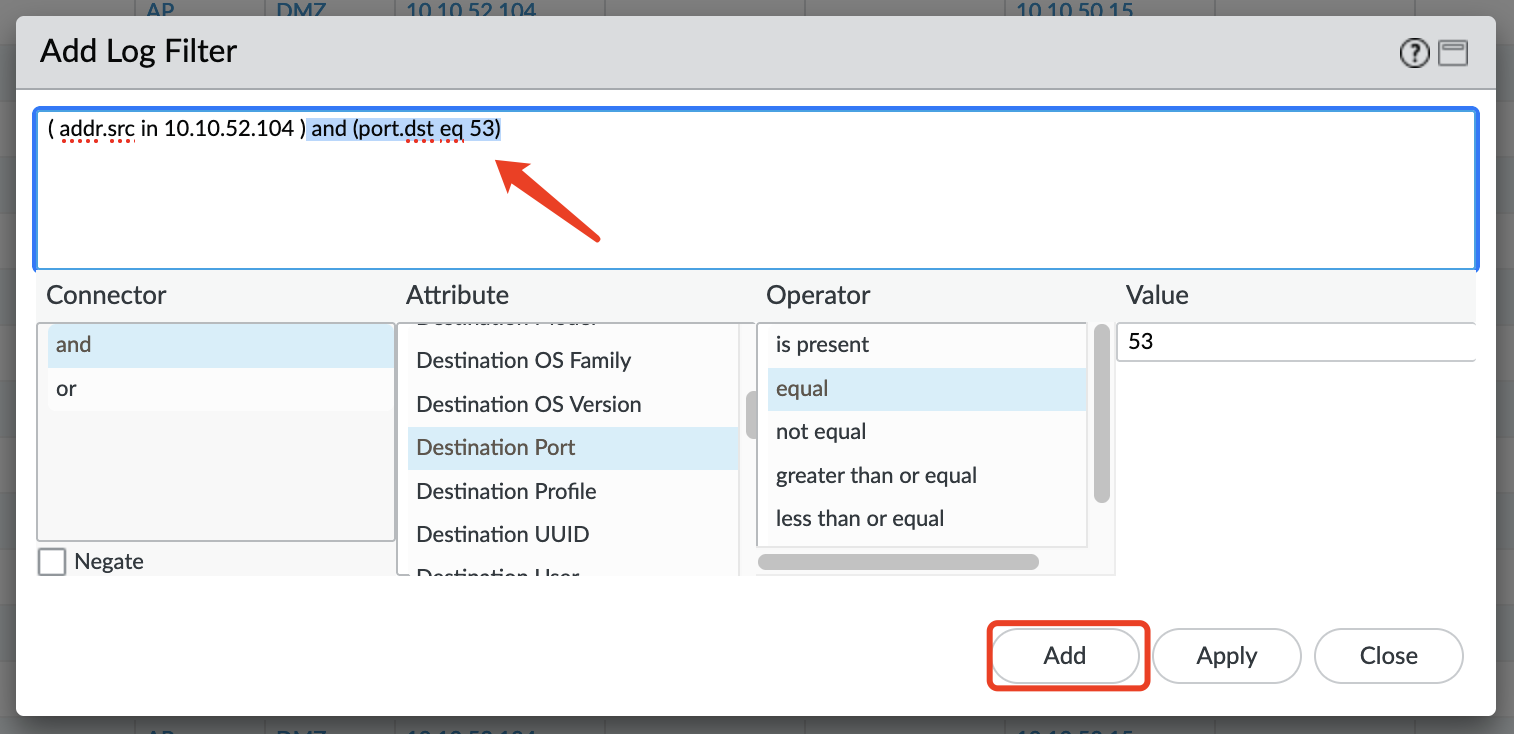This screenshot has height=734, width=1514.
Task: Click inside the filter expression text area
Action: (x=756, y=190)
